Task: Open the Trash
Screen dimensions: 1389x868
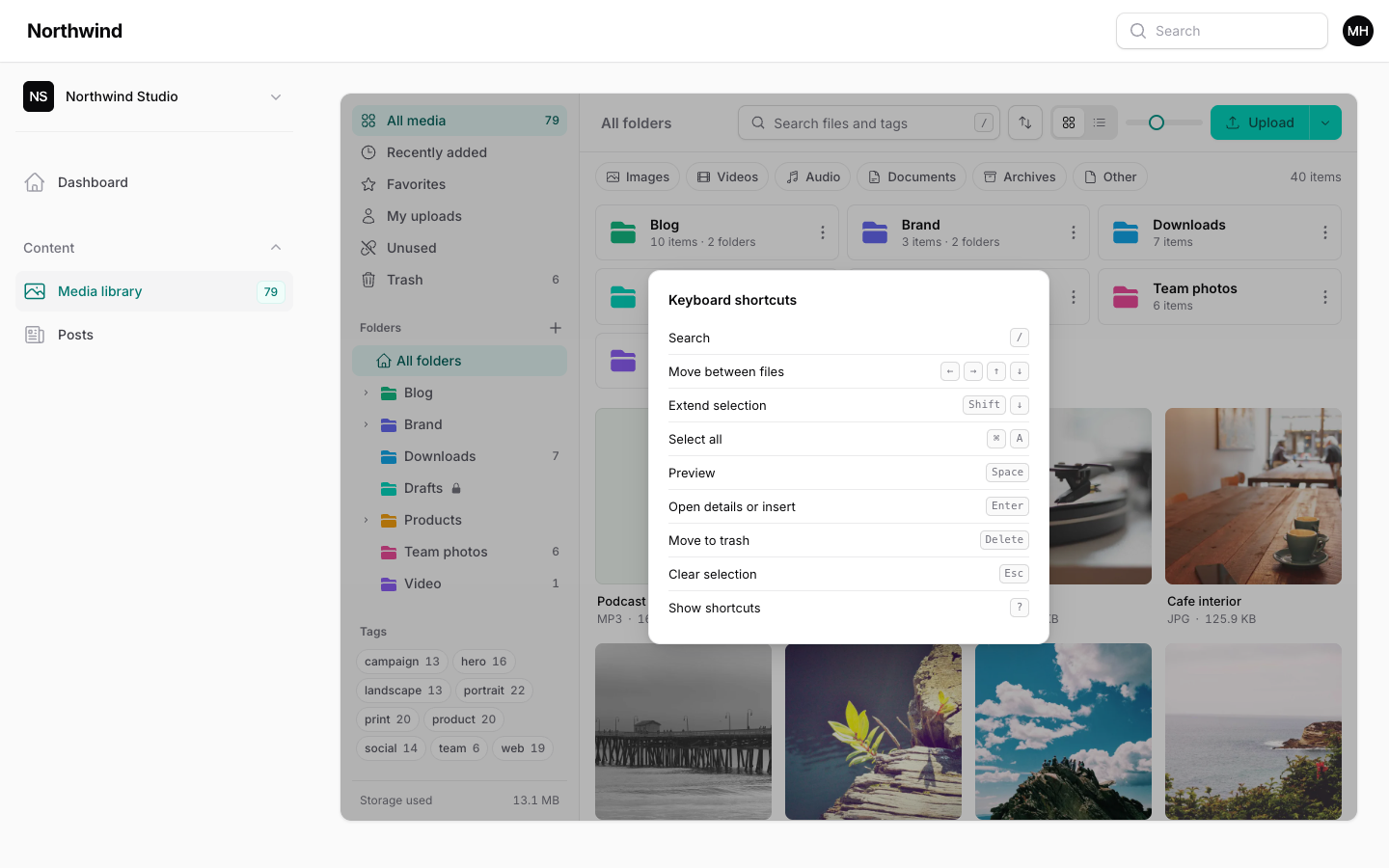Action: tap(459, 280)
